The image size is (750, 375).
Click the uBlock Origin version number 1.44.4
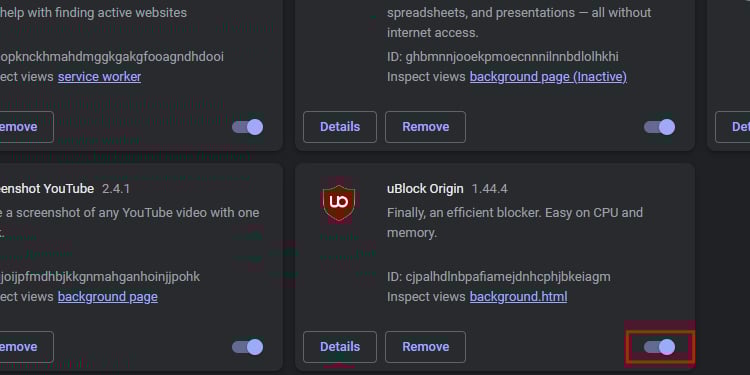(x=490, y=189)
